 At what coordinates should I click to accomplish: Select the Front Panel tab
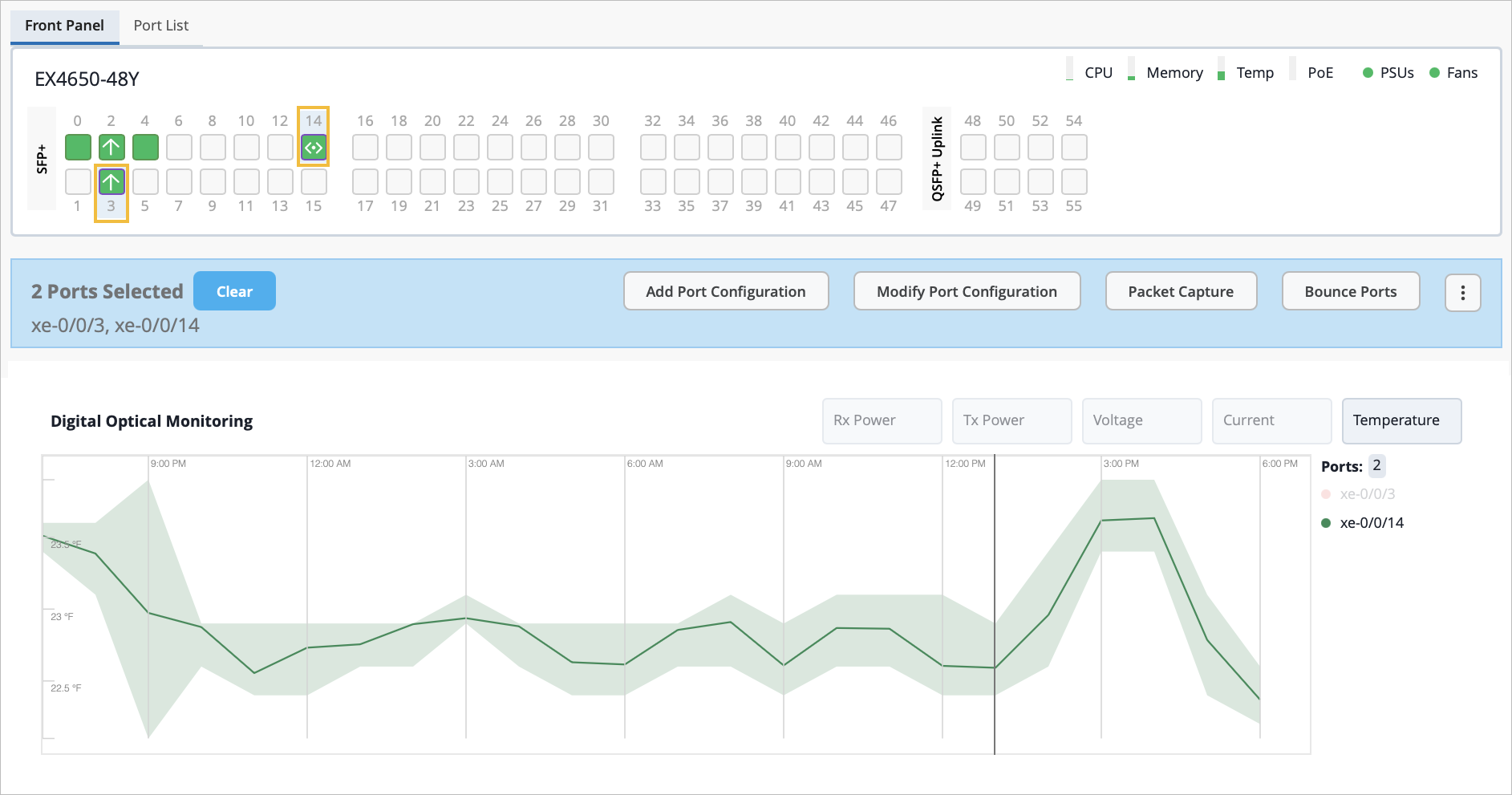(65, 25)
